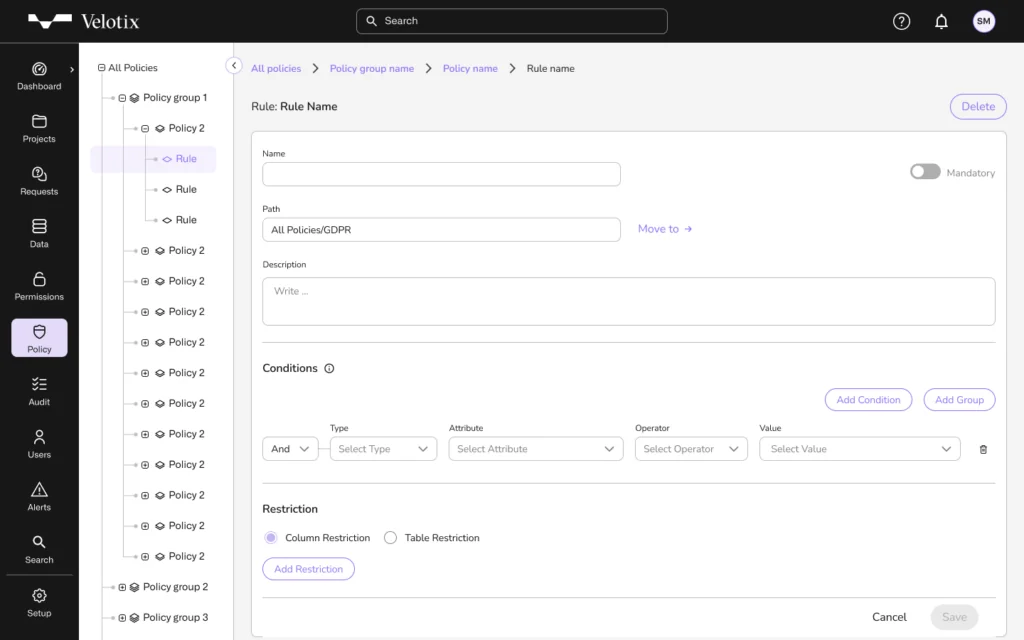Click into the Name input field
Screen dimensions: 1024x640
(441, 174)
